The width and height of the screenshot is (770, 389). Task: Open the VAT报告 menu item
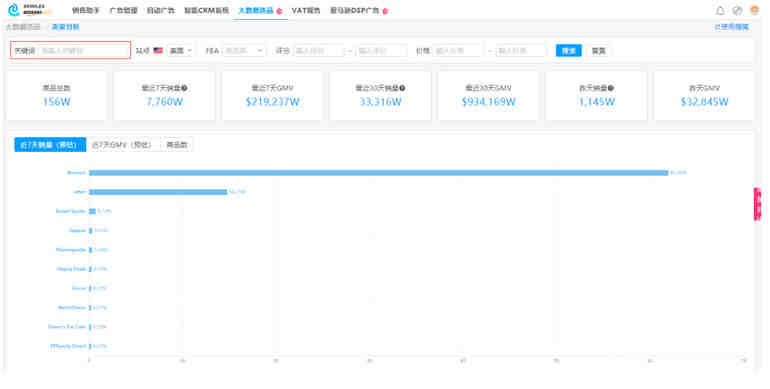point(306,10)
